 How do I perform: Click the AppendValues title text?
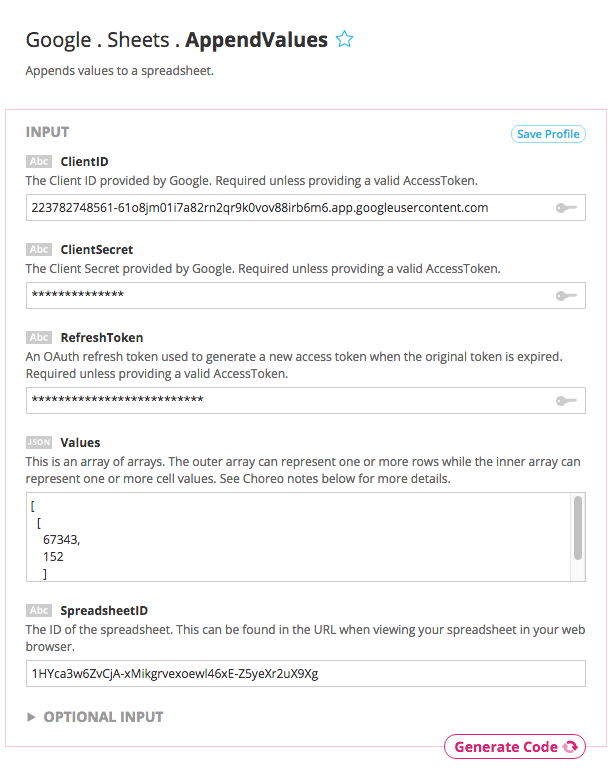tap(256, 40)
